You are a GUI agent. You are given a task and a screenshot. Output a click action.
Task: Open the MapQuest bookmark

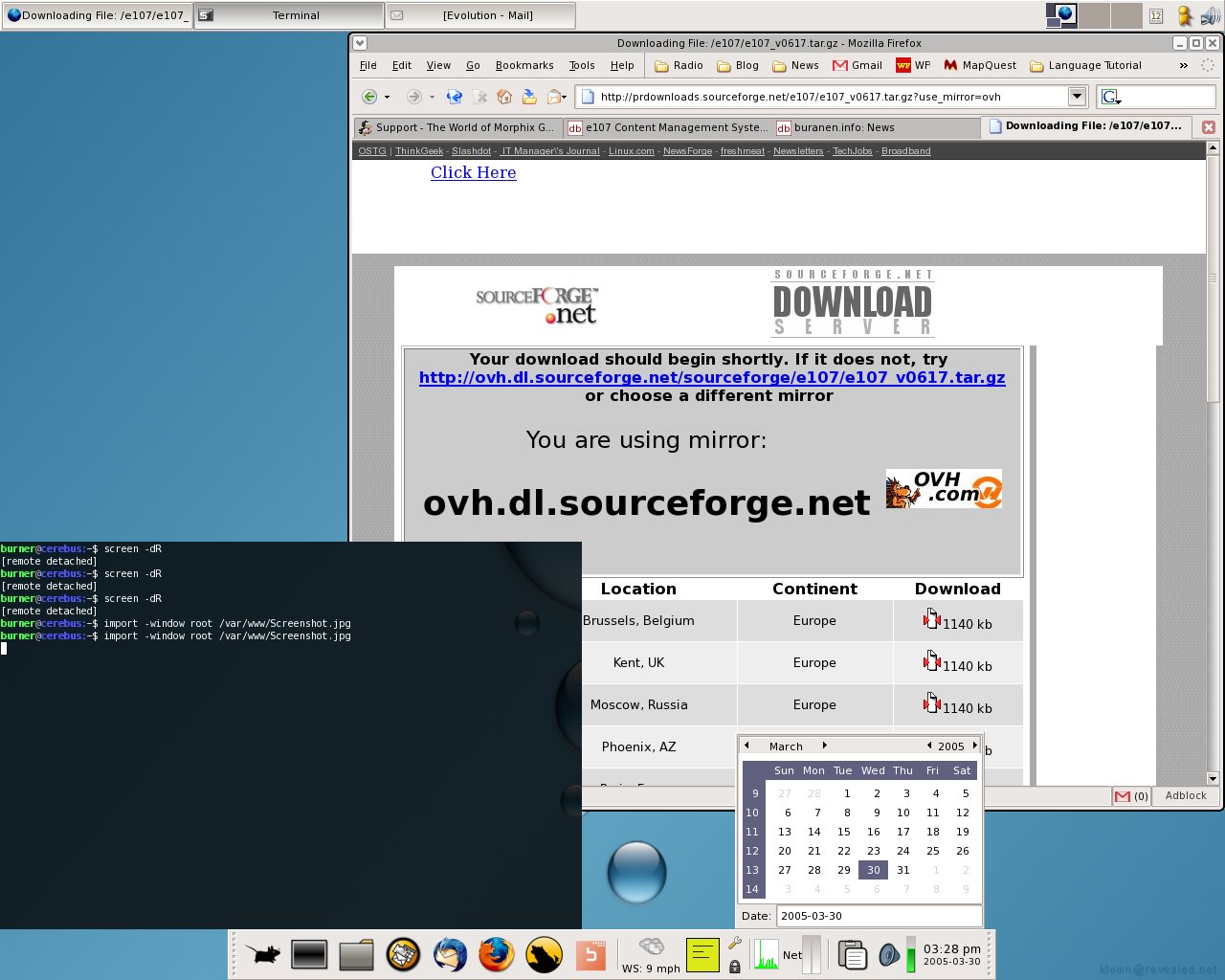click(x=980, y=65)
